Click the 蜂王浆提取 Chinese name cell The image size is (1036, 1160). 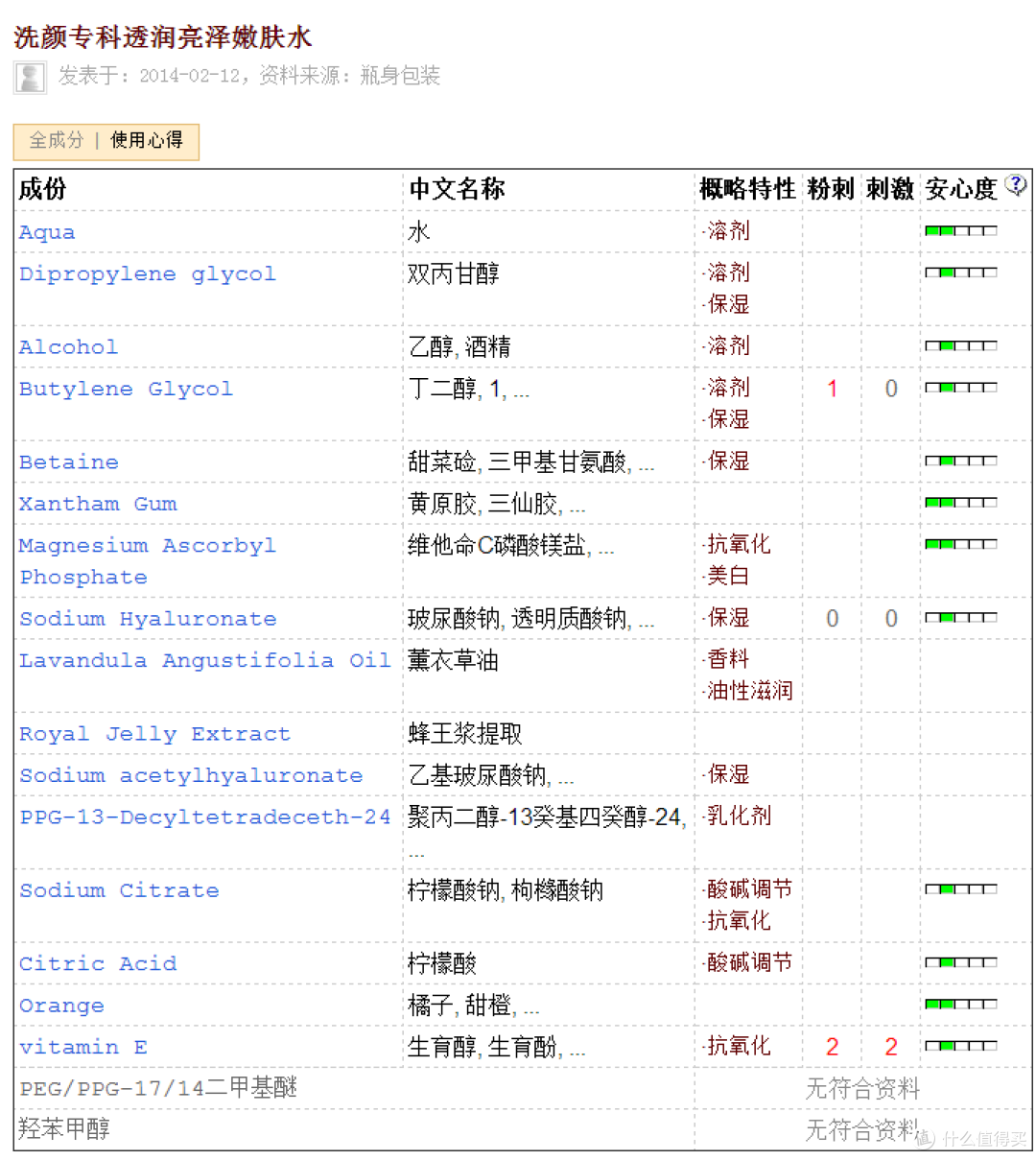(x=465, y=734)
